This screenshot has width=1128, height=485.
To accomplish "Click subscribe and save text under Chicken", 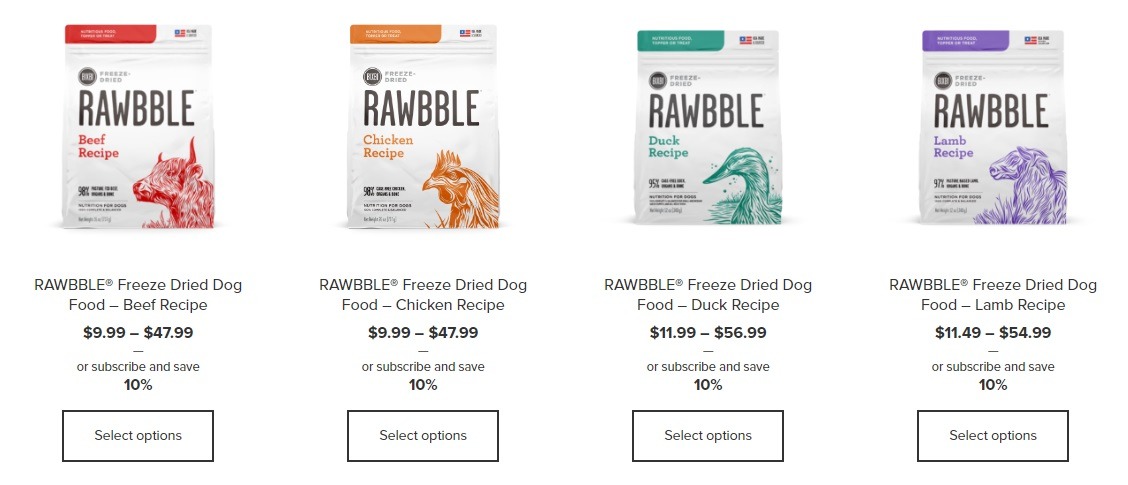I will coord(423,367).
